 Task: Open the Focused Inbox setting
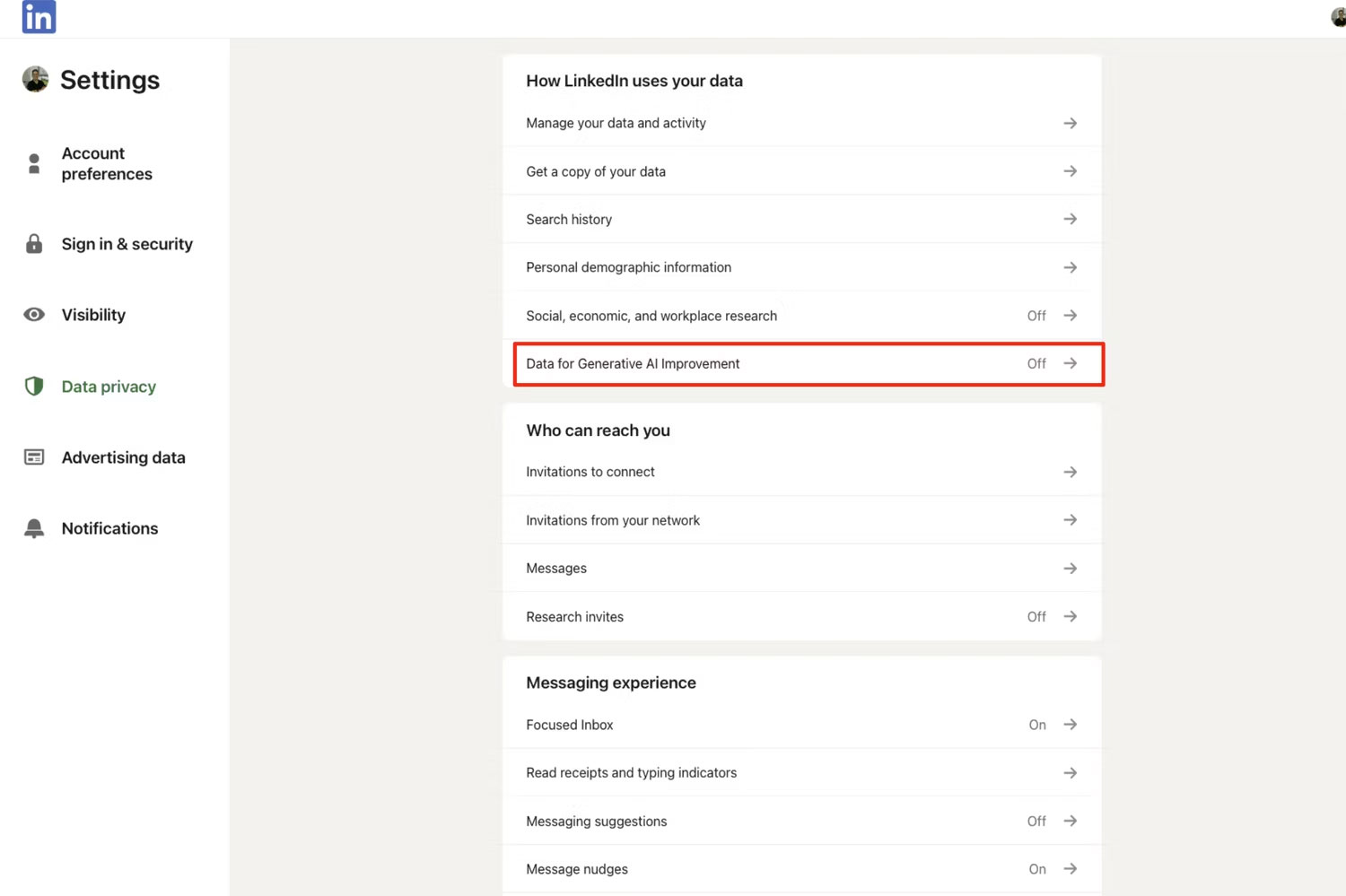[x=801, y=725]
